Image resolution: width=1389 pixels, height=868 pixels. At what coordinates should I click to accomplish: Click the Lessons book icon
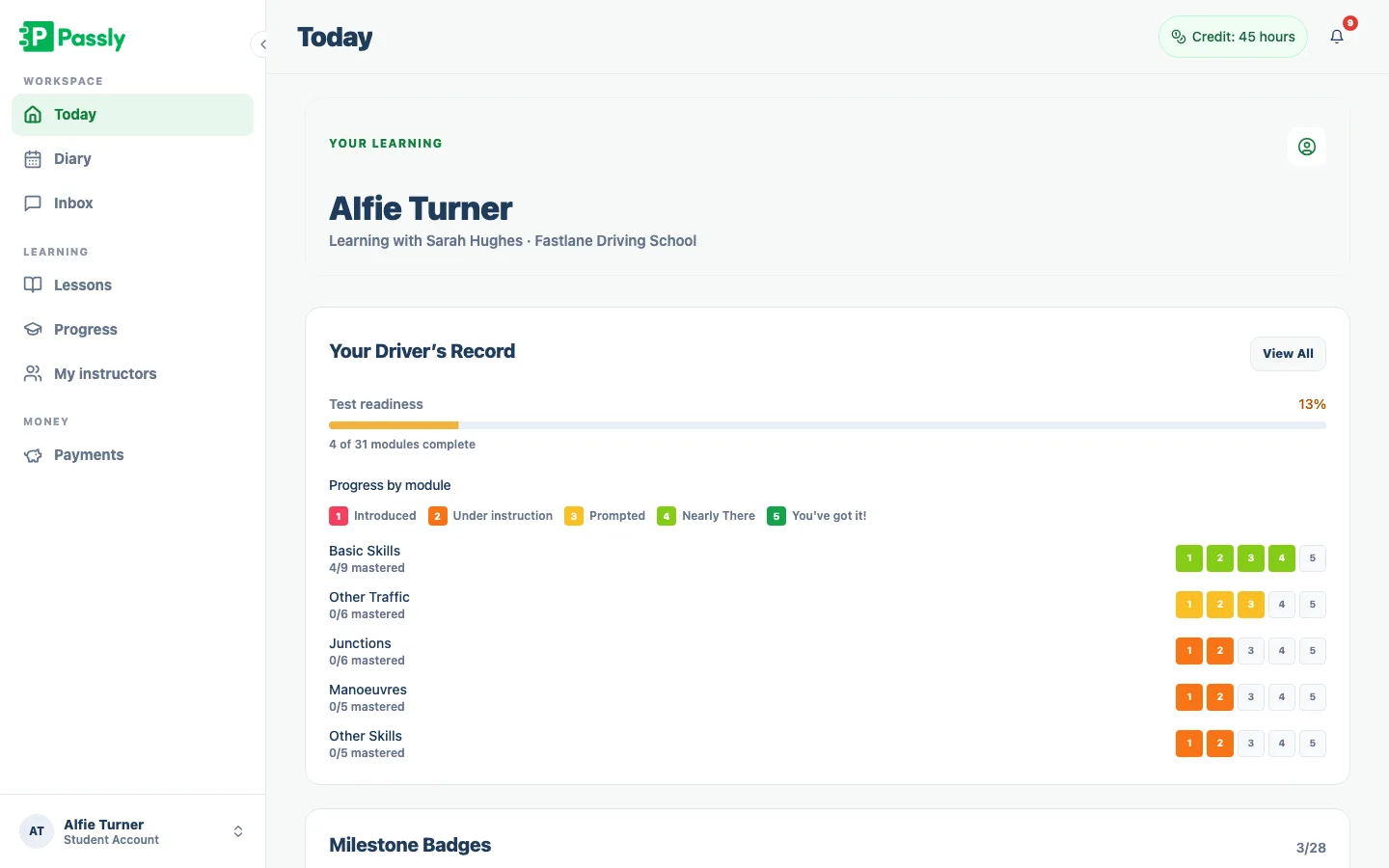pyautogui.click(x=33, y=285)
